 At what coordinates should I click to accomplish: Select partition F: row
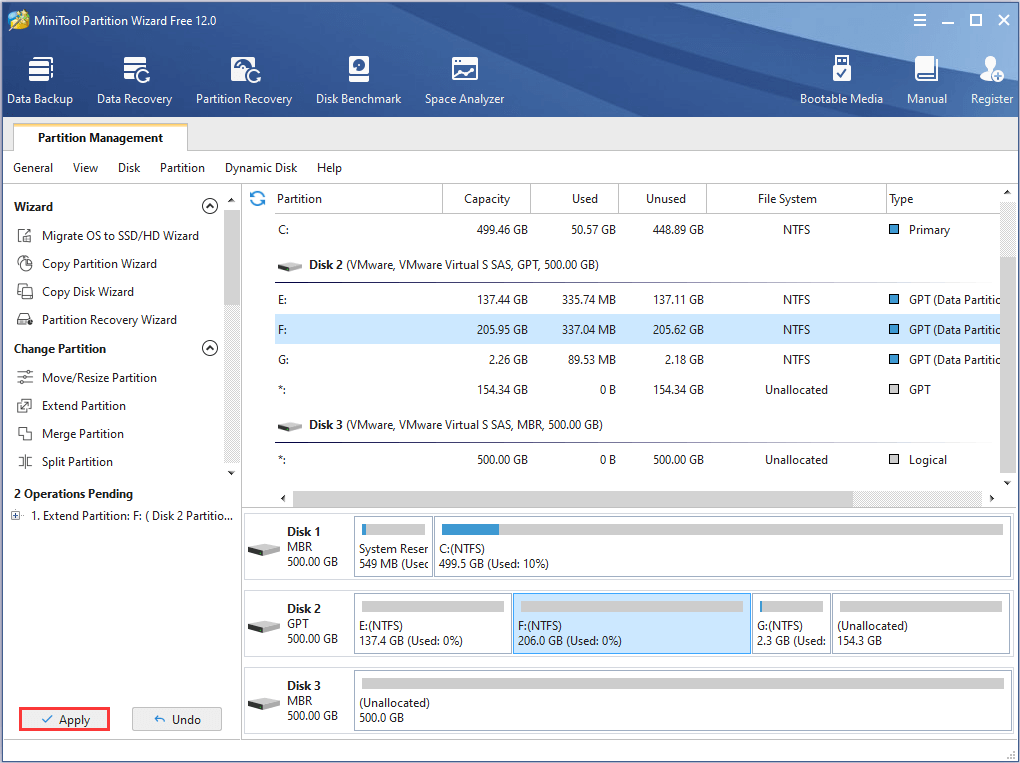coord(638,330)
